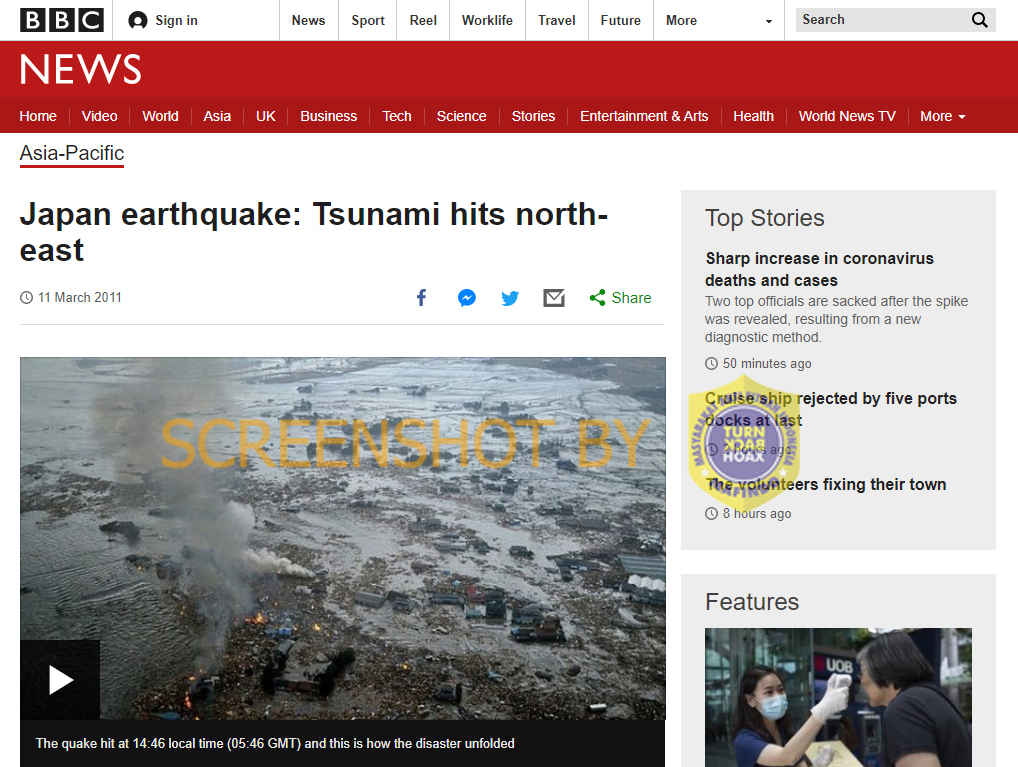
Task: Share article on Facebook
Action: 421,297
